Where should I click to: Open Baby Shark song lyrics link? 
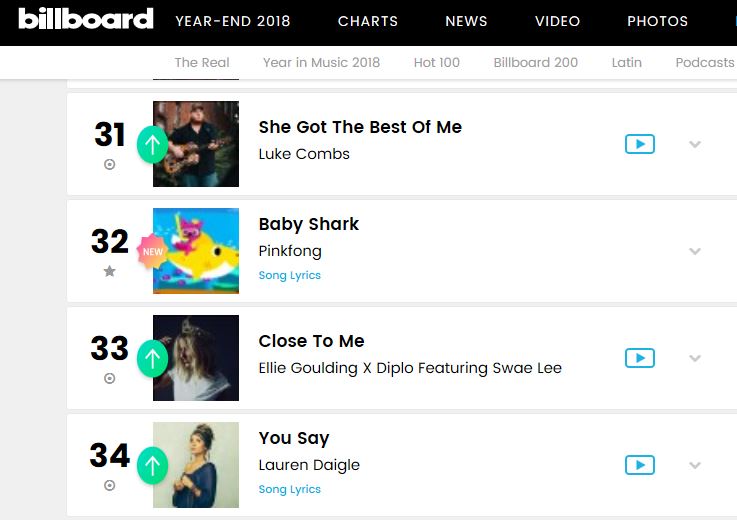[289, 275]
